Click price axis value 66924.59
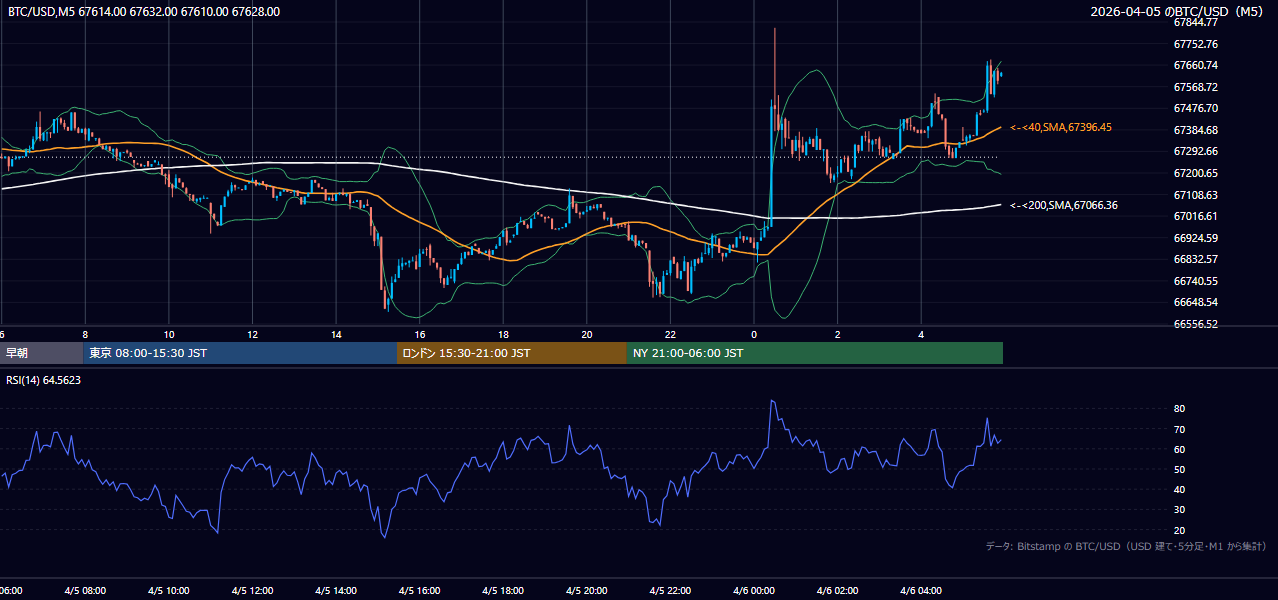The image size is (1278, 600). 1195,238
